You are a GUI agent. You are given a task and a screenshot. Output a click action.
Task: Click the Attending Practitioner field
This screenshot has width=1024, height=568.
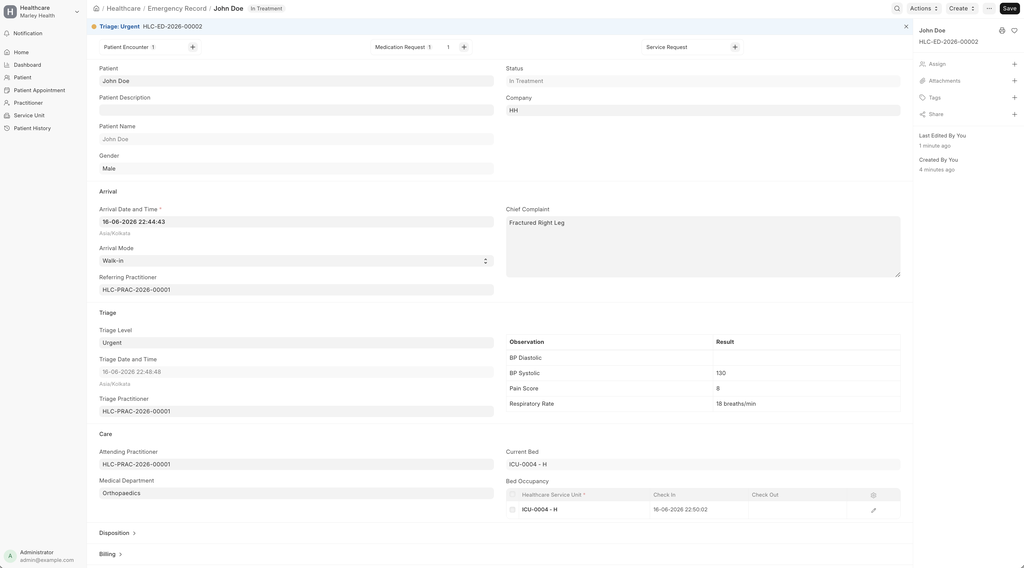coord(296,464)
